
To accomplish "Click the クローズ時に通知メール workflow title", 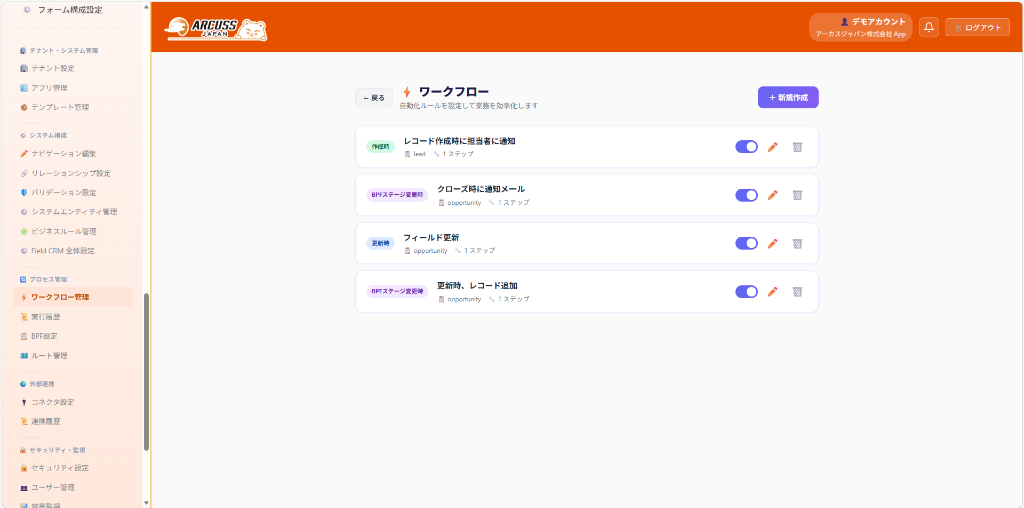I will coord(481,189).
